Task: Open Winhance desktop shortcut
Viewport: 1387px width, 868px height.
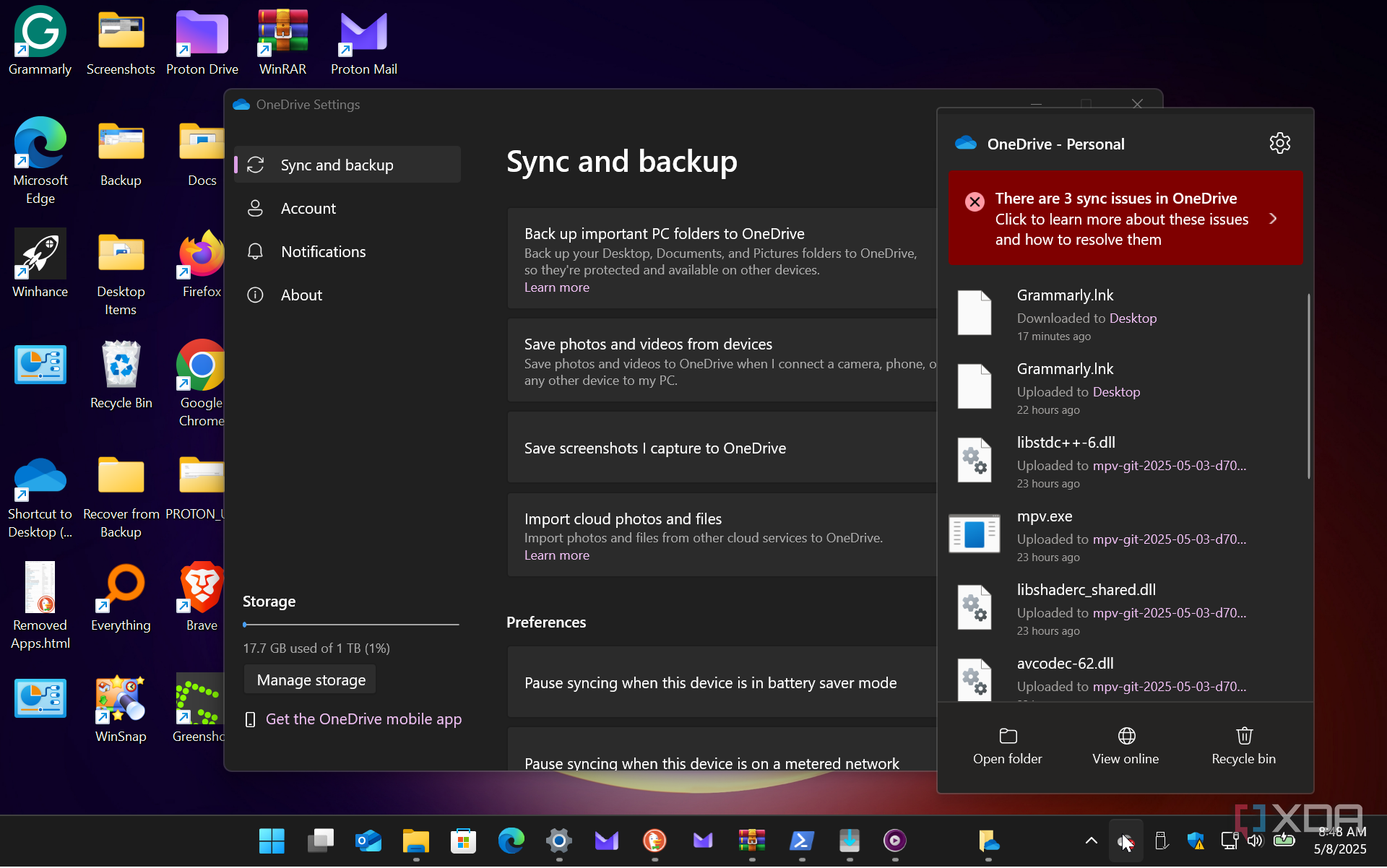Action: pyautogui.click(x=40, y=263)
